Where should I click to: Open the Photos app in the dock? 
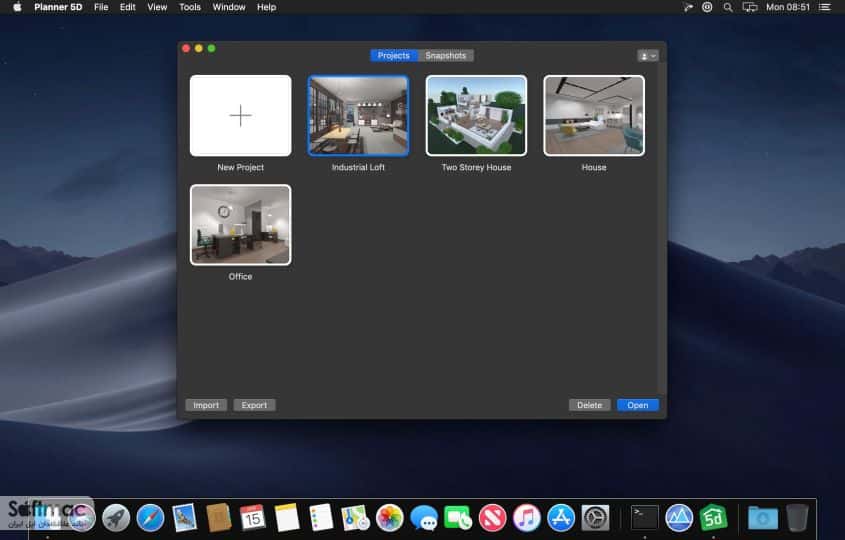pyautogui.click(x=390, y=518)
